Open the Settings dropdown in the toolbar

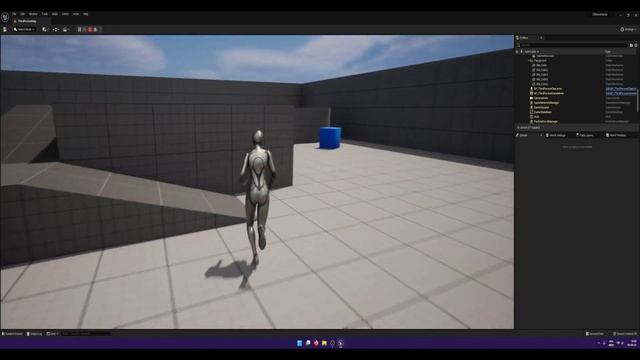628,29
